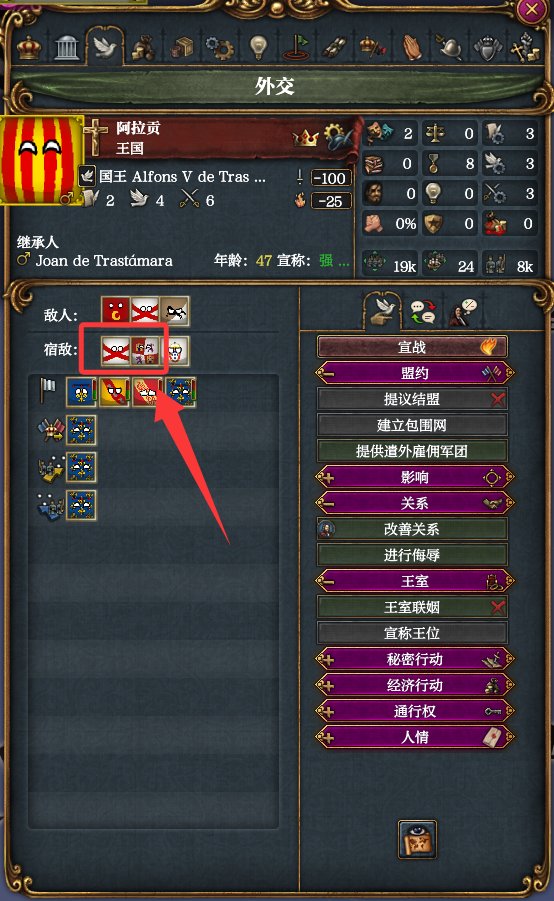Switch to the dove hand diplomacy subtab
The height and width of the screenshot is (901, 554).
tap(382, 311)
